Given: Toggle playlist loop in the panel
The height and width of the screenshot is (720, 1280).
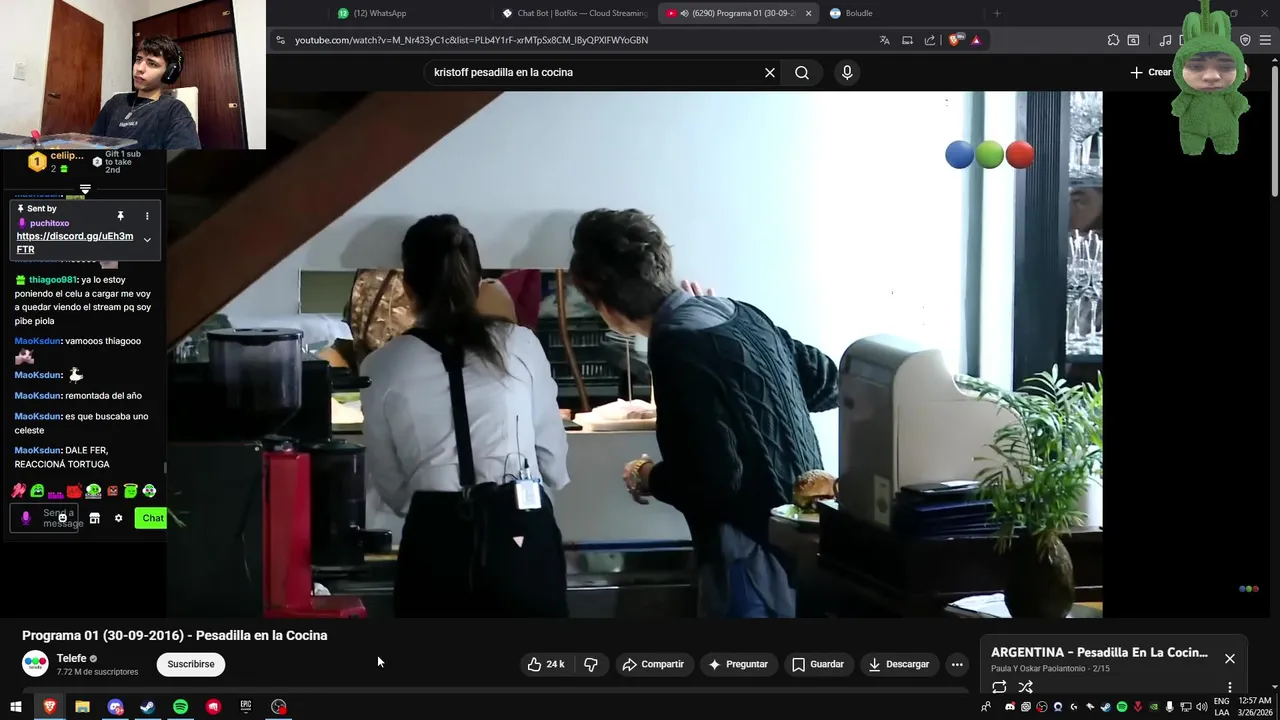Looking at the screenshot, I should coord(999,687).
